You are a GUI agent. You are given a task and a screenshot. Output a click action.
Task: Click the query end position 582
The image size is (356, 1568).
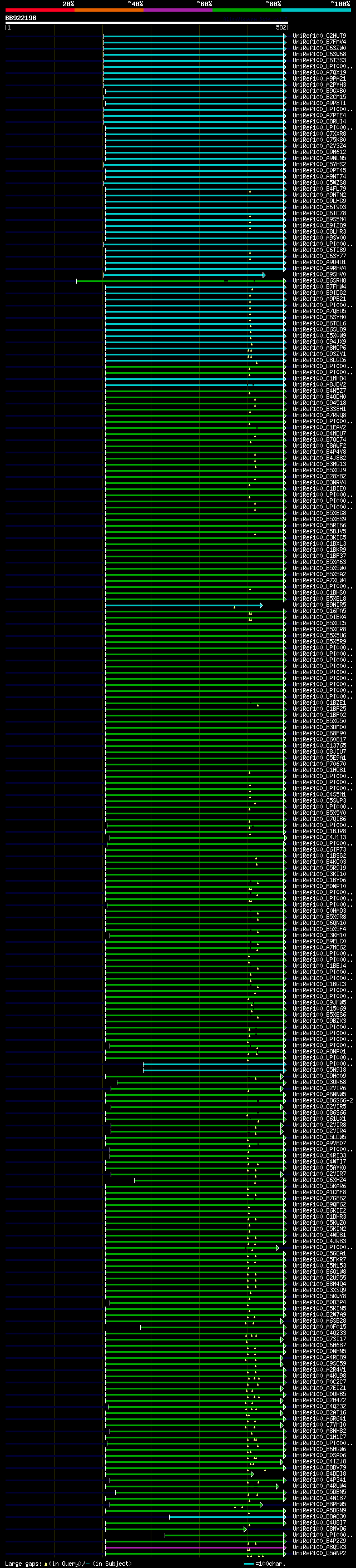(280, 27)
